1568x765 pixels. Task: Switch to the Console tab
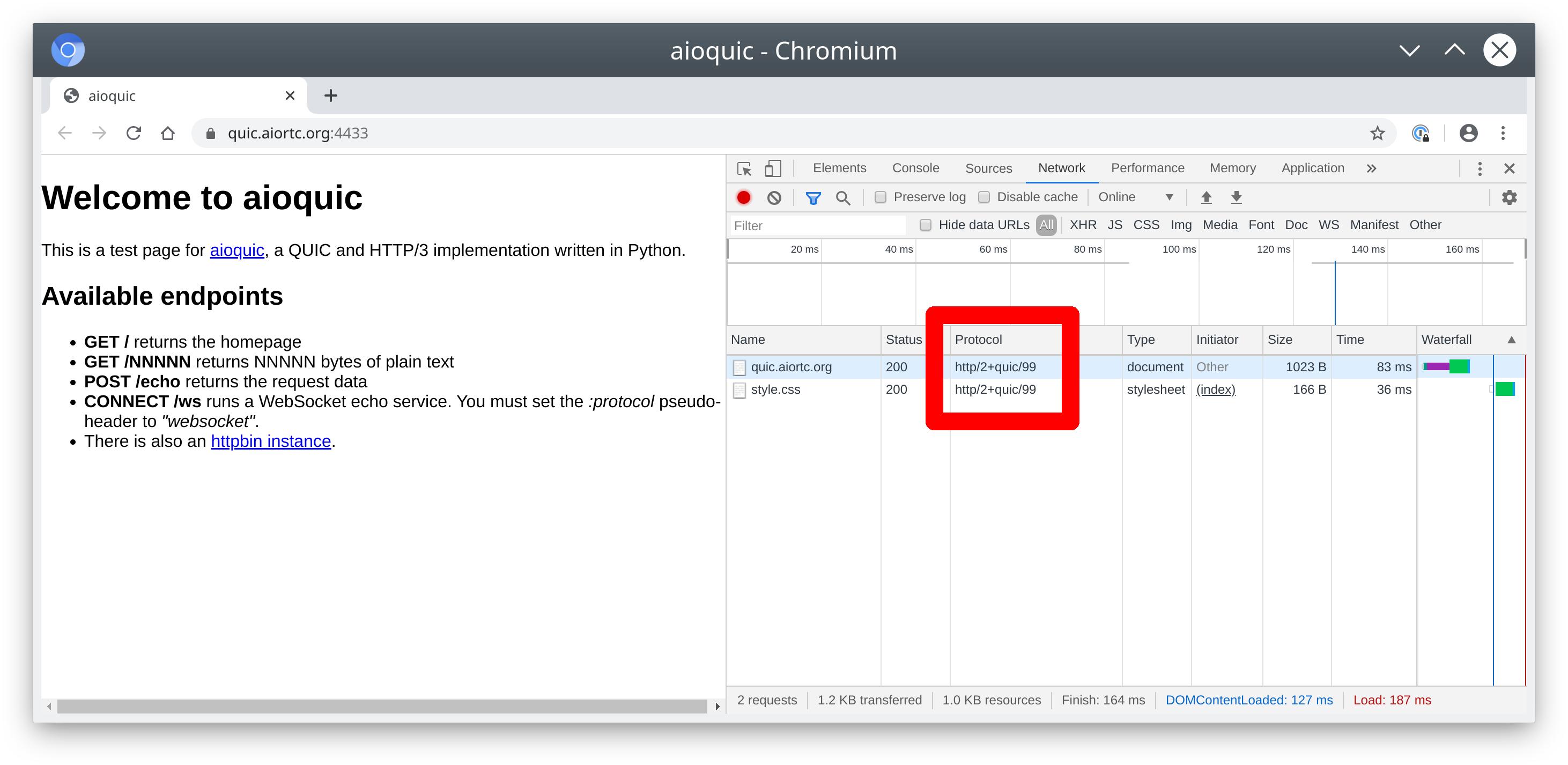tap(915, 168)
